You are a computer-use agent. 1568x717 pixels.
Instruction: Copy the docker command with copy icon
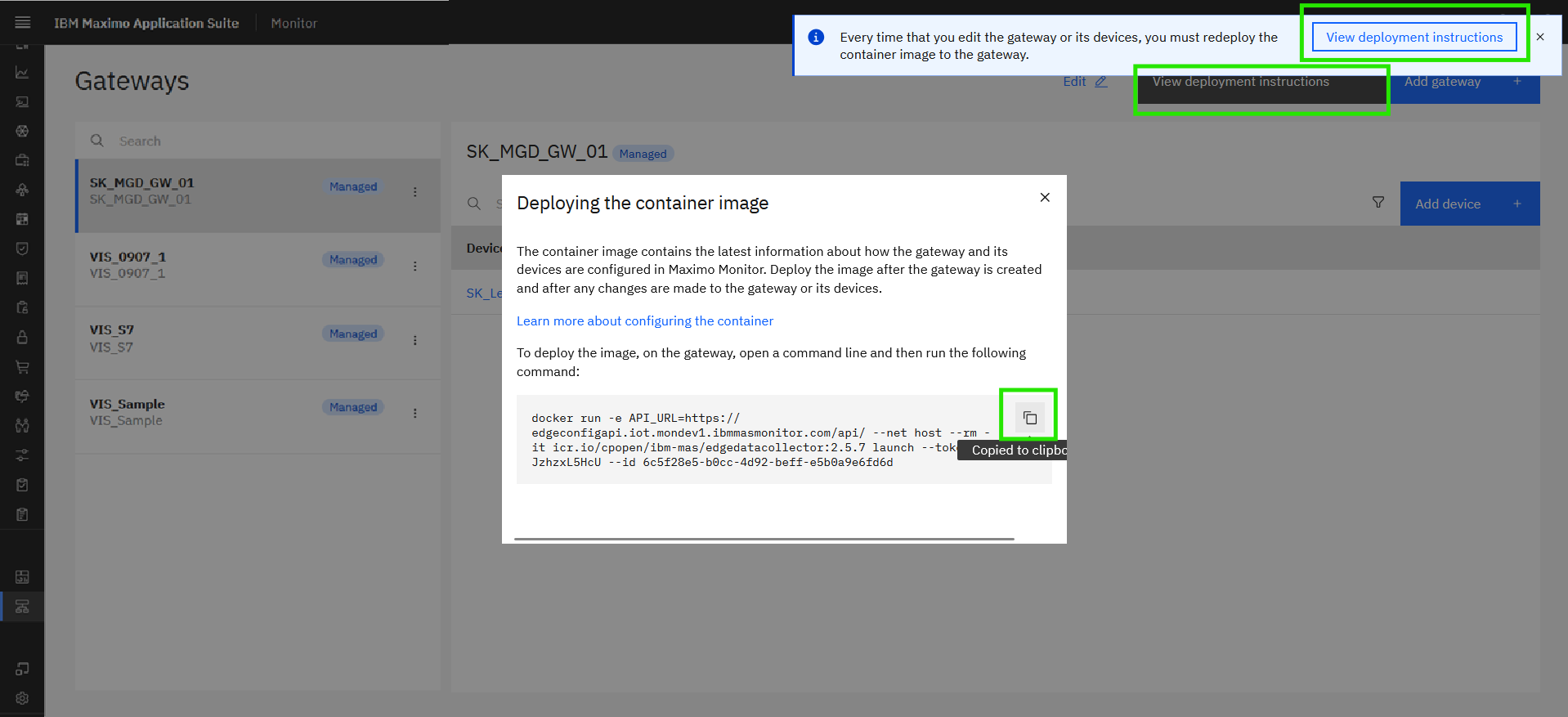pyautogui.click(x=1030, y=418)
